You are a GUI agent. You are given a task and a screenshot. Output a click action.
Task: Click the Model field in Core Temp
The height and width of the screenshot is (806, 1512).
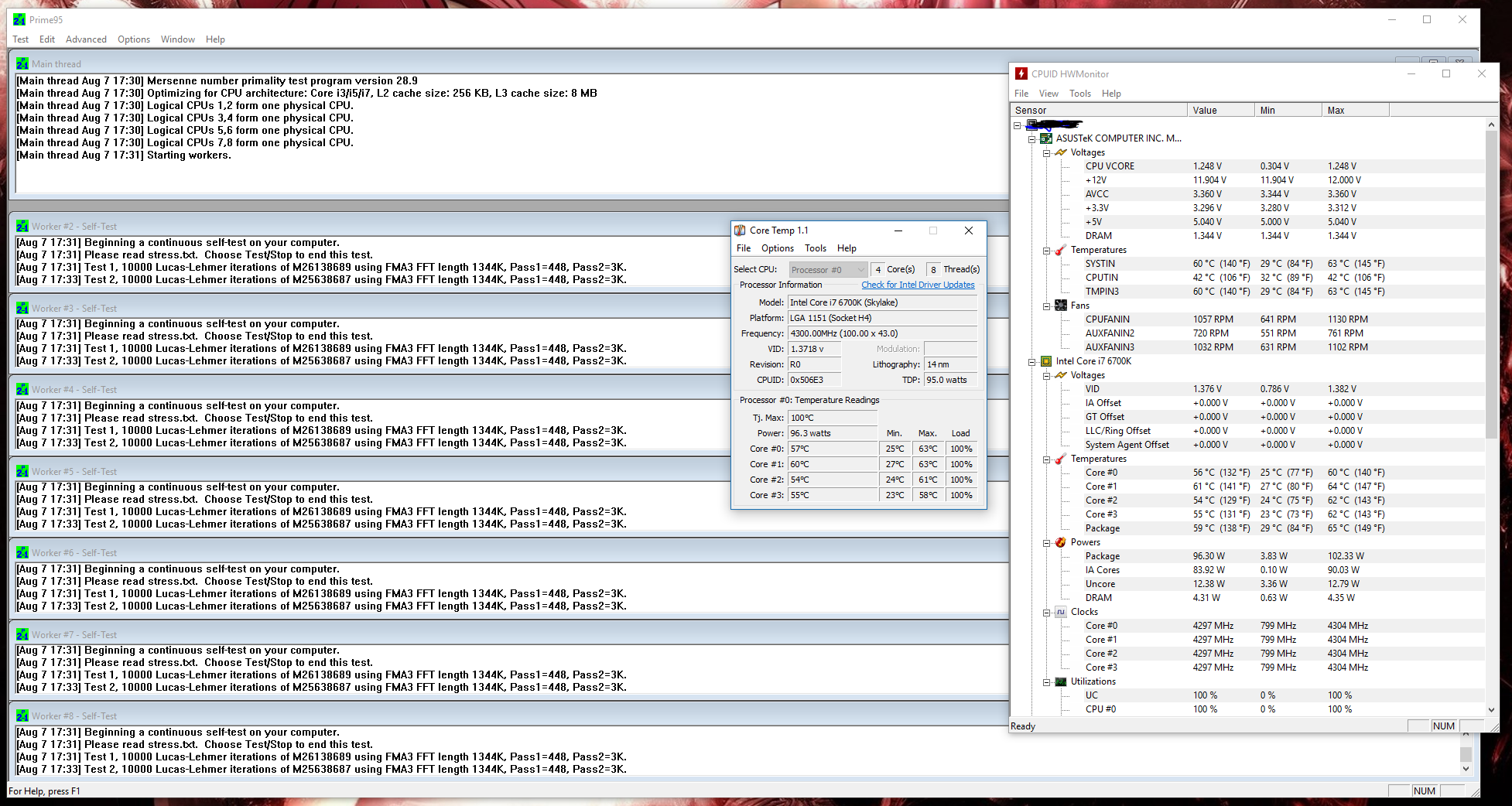pyautogui.click(x=882, y=302)
